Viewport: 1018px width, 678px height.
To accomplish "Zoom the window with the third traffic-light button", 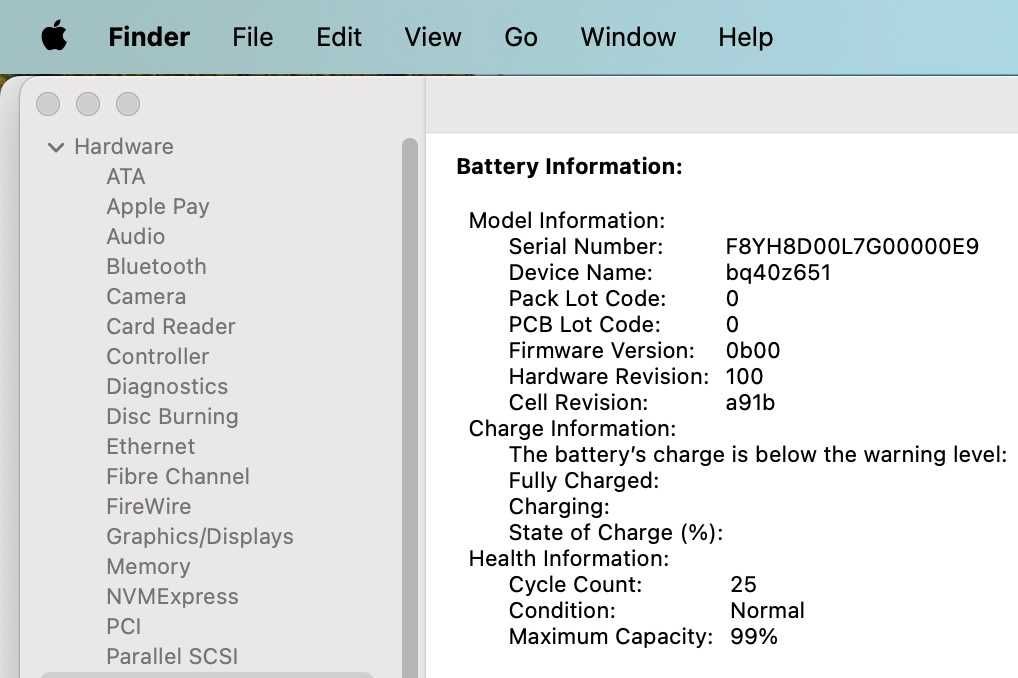I will (x=128, y=104).
